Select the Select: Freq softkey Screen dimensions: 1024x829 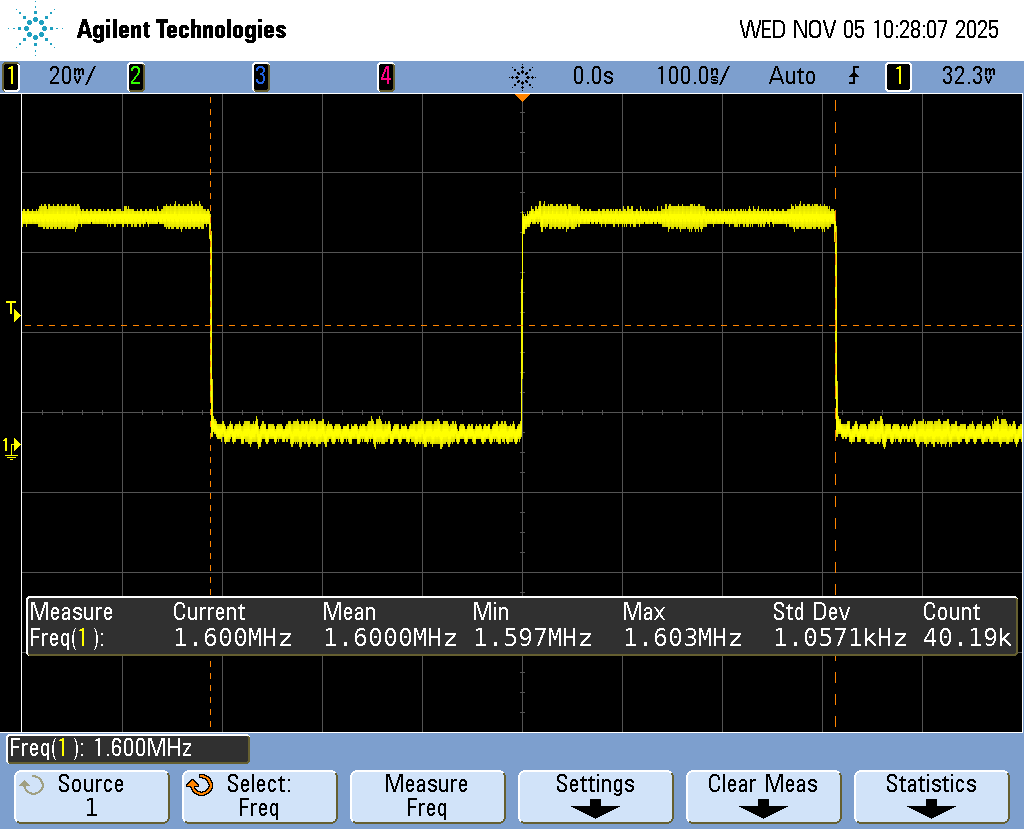[x=259, y=796]
